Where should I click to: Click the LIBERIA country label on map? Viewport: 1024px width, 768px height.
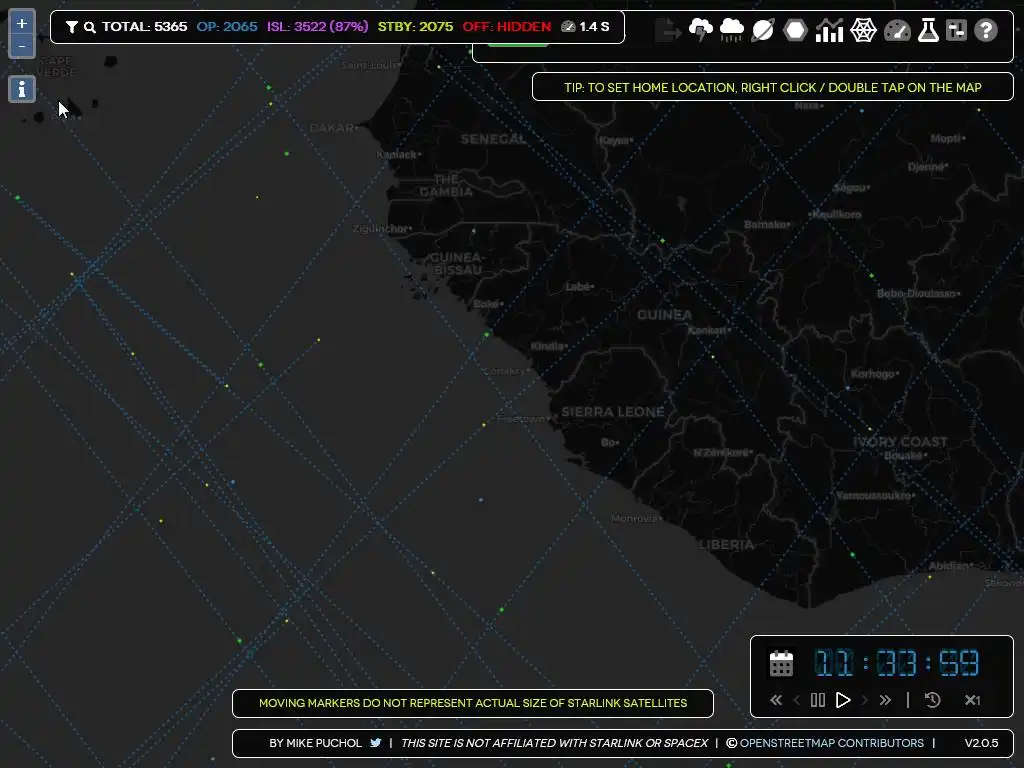coord(726,545)
